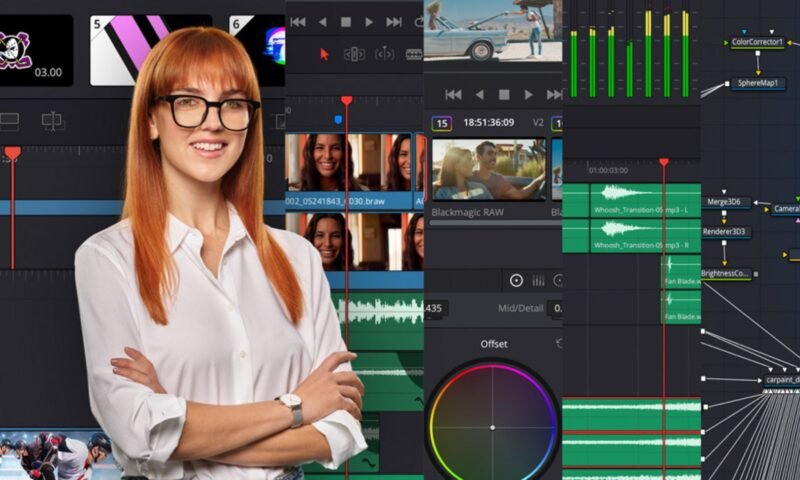Screen dimensions: 800x480
Task: Jump to last frame above the selection arrow
Action: (394, 22)
